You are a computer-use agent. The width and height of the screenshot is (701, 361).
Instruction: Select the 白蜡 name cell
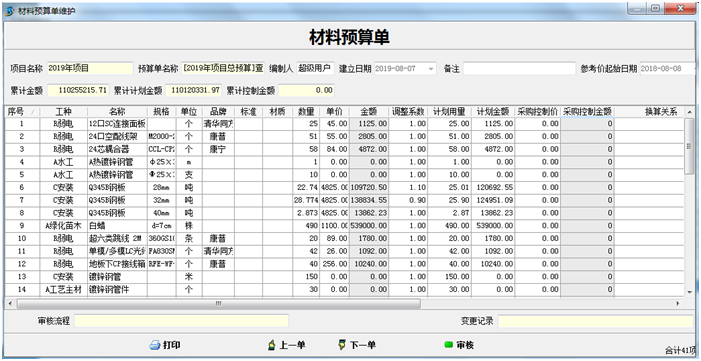[x=117, y=225]
